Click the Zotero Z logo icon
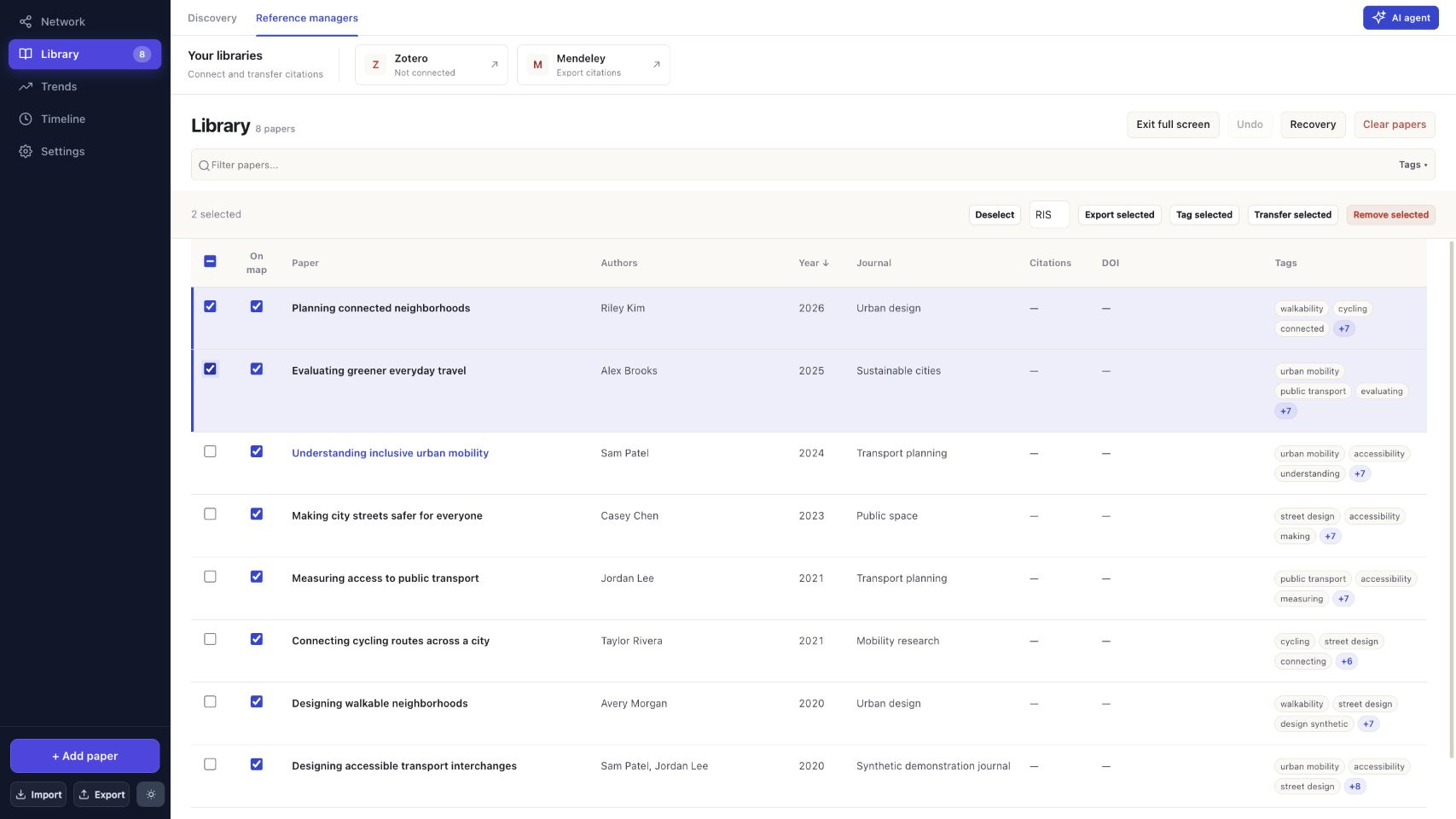1456x819 pixels. pos(375,65)
